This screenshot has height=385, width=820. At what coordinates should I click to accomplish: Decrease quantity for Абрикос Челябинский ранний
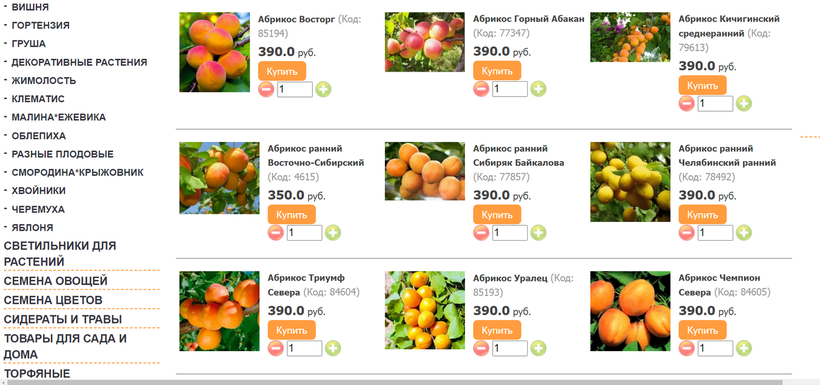[x=686, y=233]
